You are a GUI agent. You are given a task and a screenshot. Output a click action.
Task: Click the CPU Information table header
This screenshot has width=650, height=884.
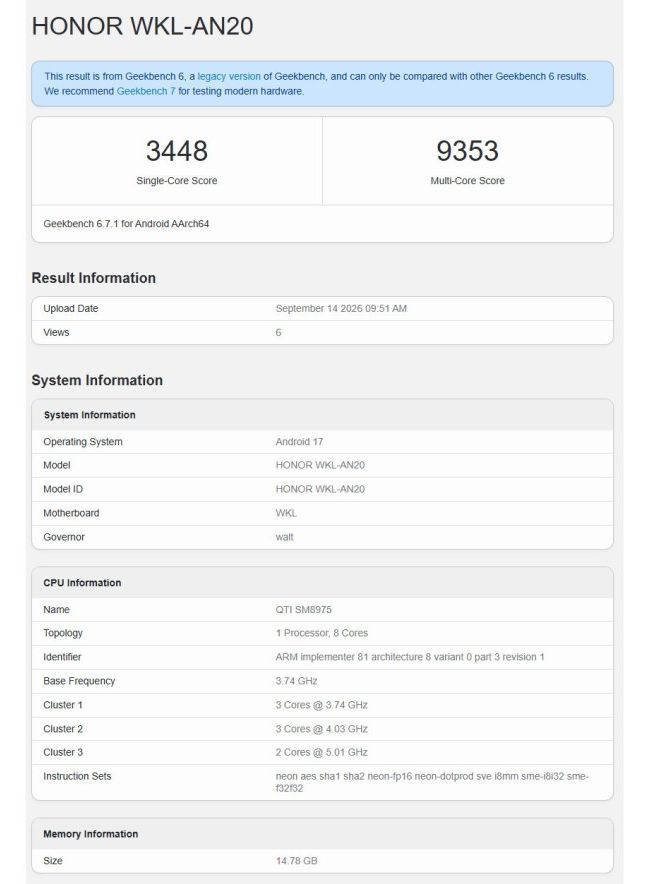click(82, 583)
